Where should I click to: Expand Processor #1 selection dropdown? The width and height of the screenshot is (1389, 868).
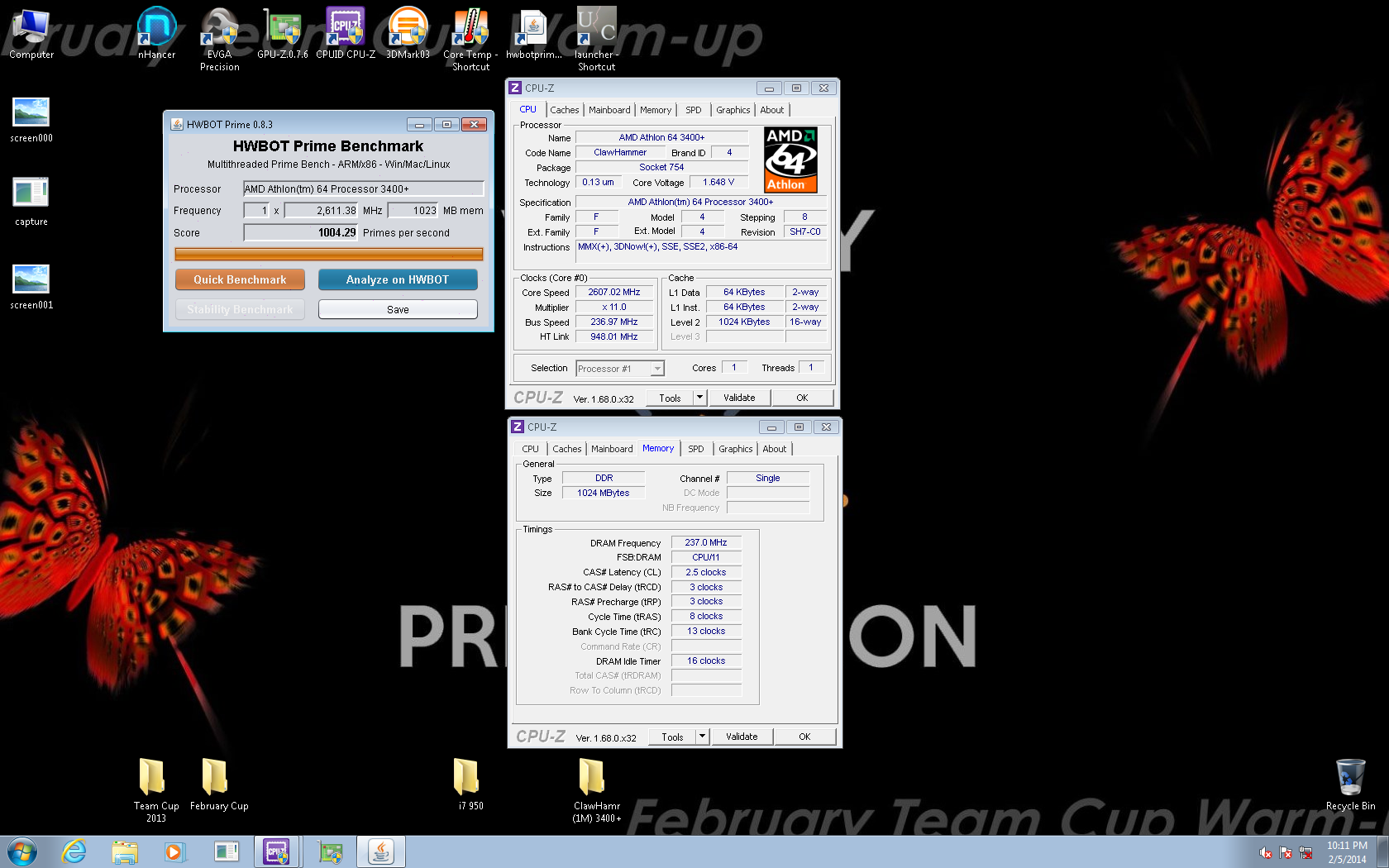(658, 369)
